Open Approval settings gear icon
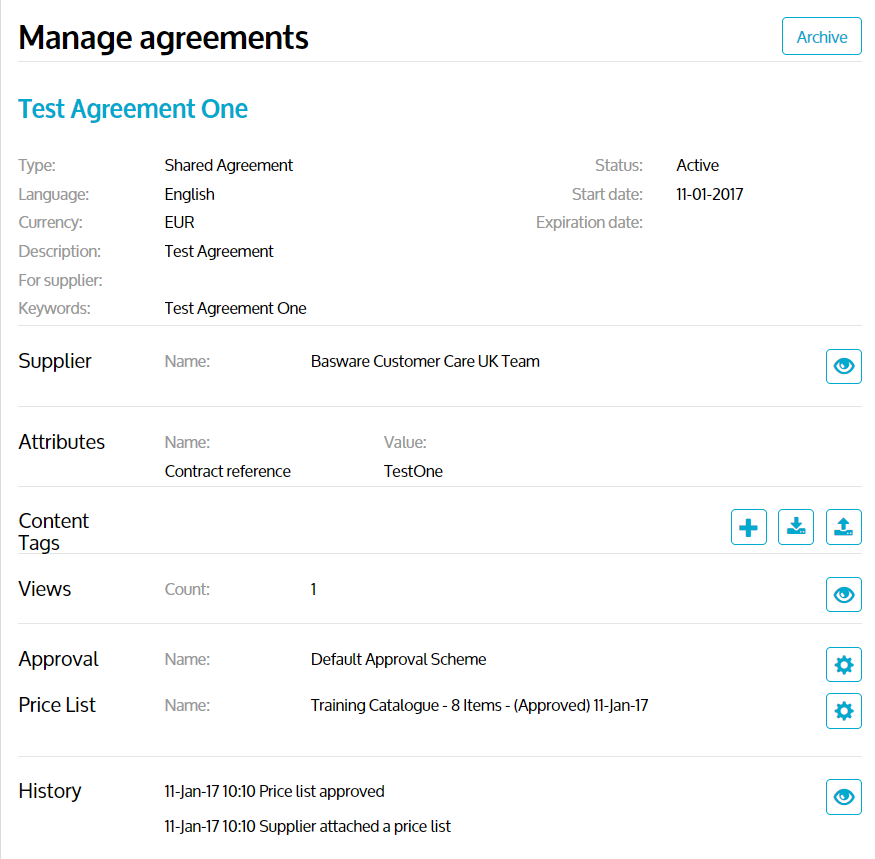Image resolution: width=875 pixels, height=859 pixels. pos(843,665)
